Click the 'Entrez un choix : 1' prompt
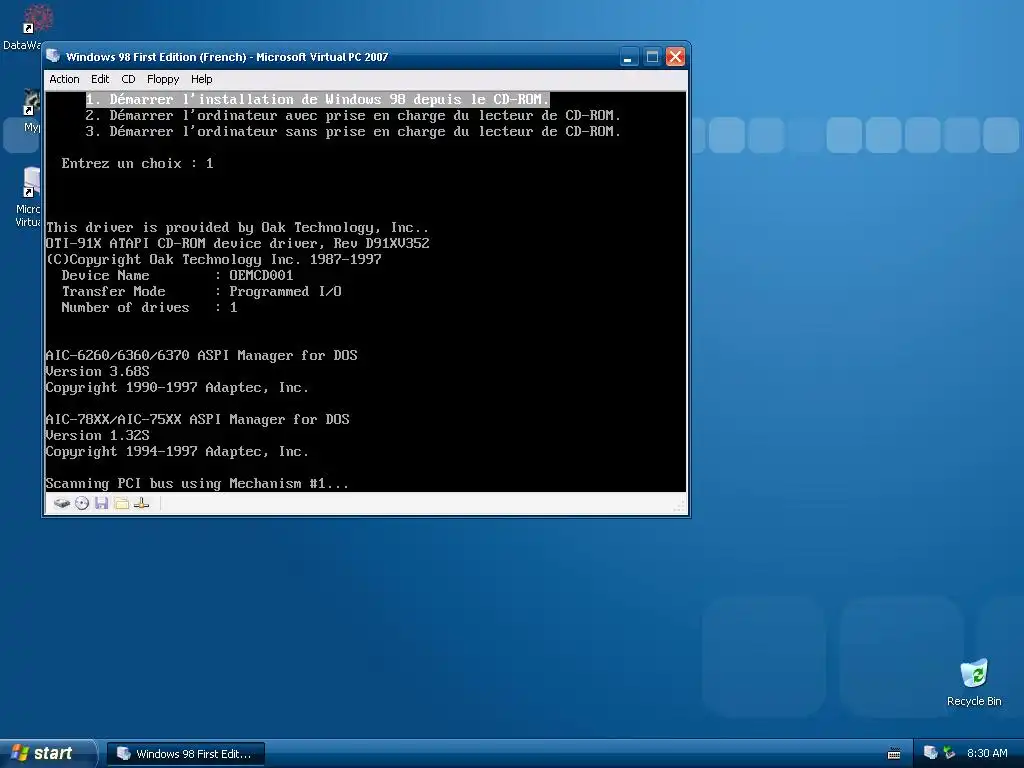 [137, 163]
